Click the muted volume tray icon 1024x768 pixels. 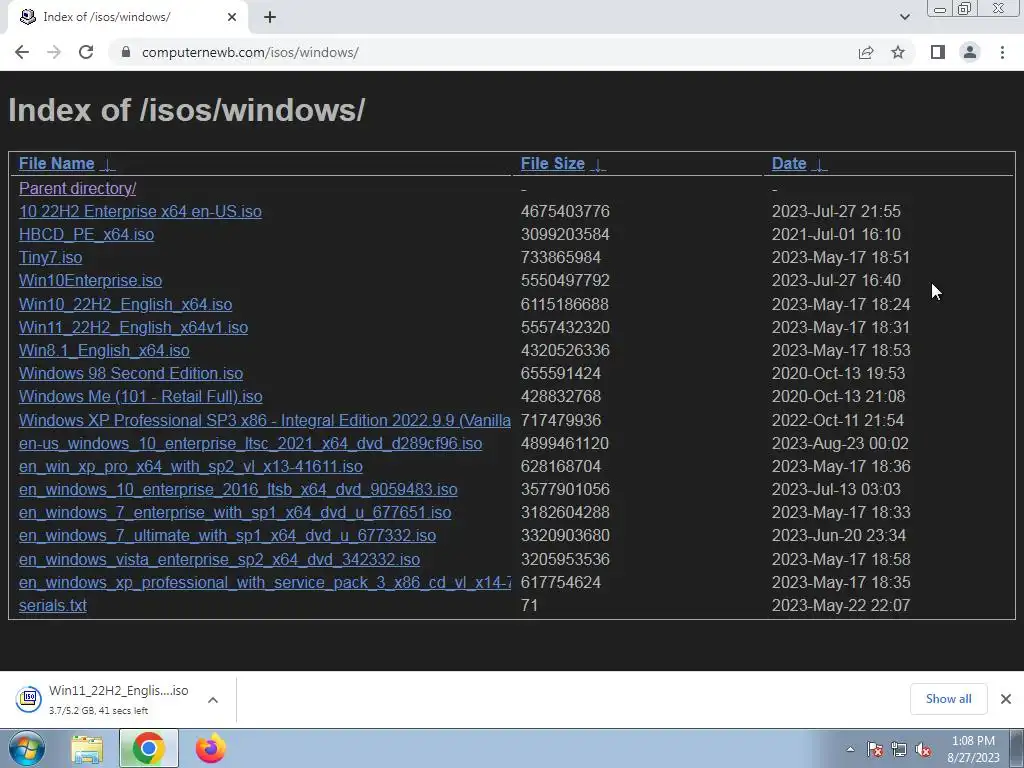(923, 750)
